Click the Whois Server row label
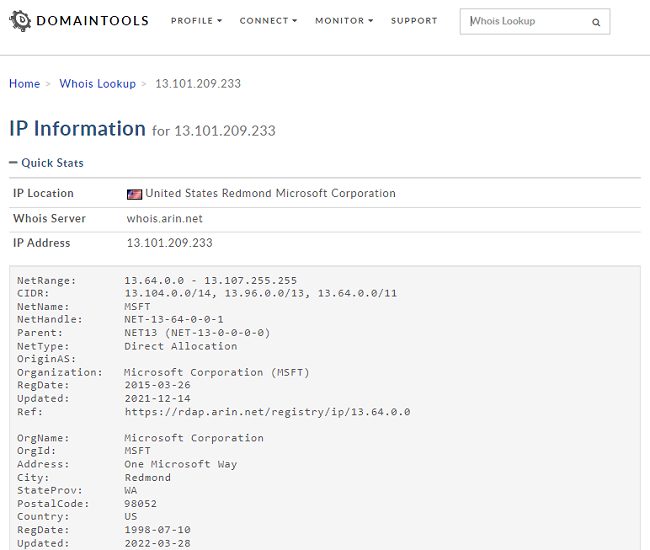This screenshot has width=650, height=550. [49, 218]
